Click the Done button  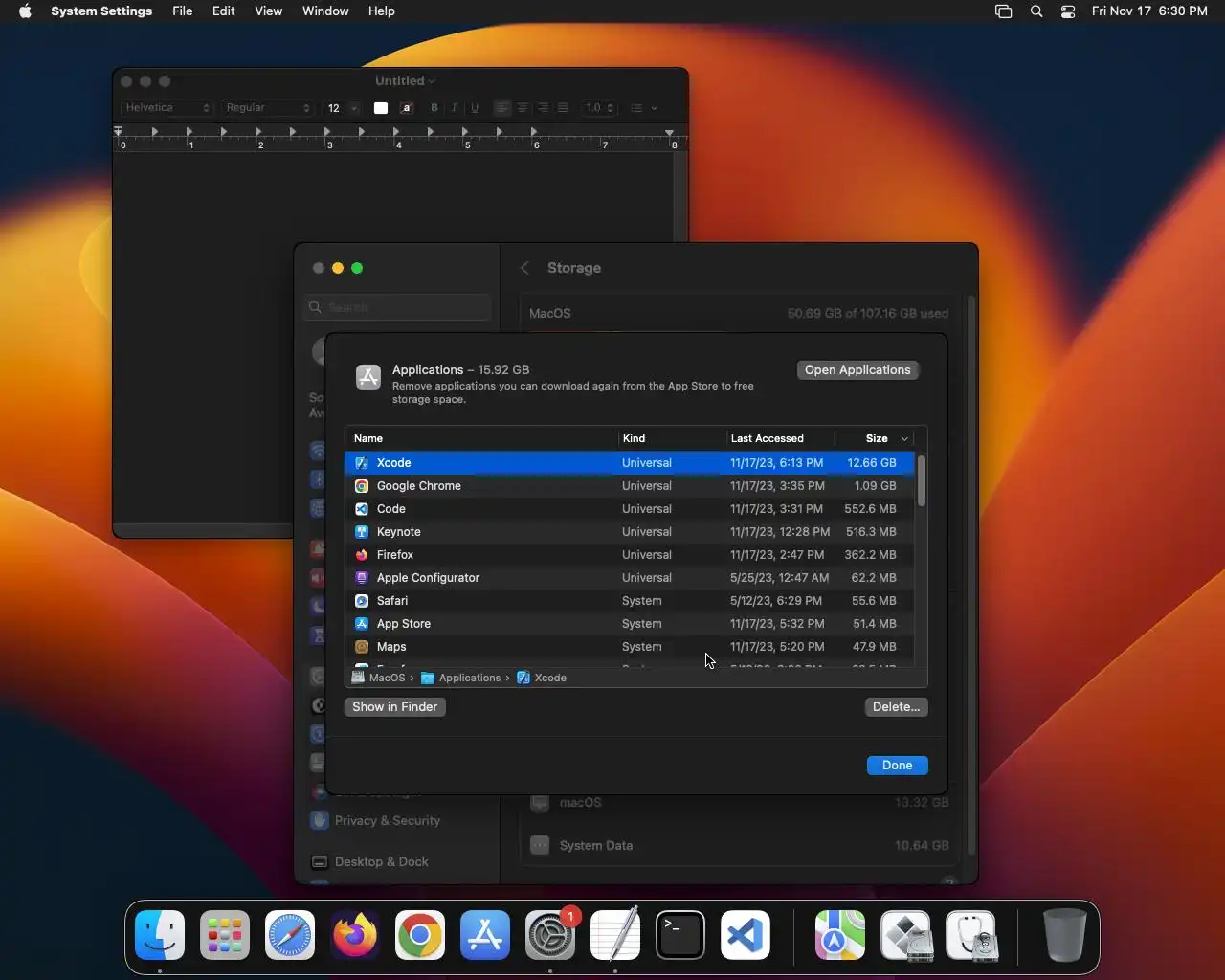coord(898,766)
